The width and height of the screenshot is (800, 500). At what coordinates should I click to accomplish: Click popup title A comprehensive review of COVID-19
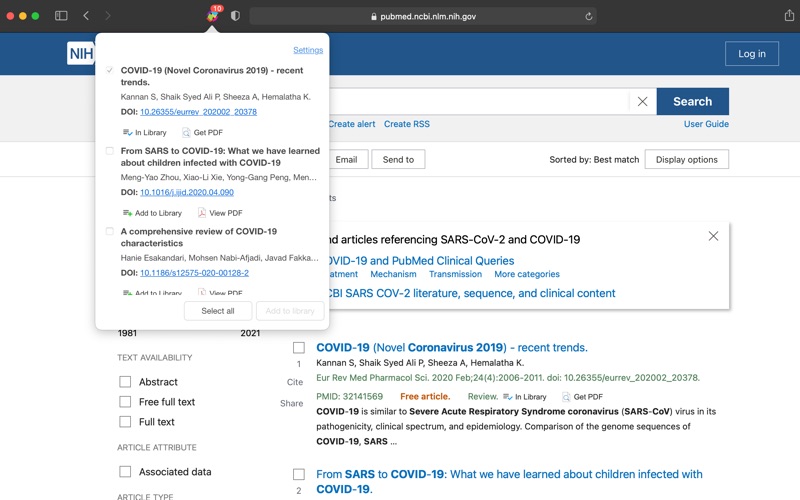point(198,237)
